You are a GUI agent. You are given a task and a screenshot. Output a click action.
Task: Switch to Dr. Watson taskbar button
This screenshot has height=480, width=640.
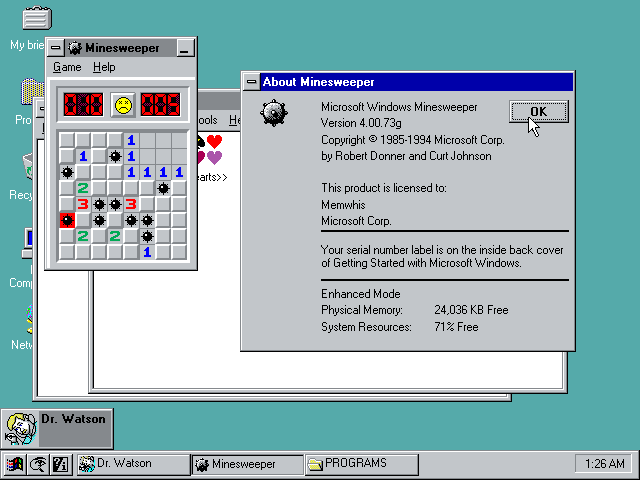pyautogui.click(x=133, y=464)
